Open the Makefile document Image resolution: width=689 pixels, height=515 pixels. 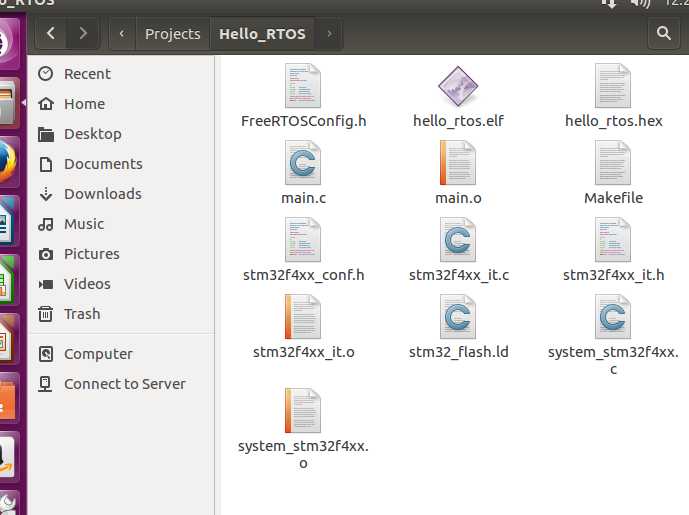[x=613, y=163]
